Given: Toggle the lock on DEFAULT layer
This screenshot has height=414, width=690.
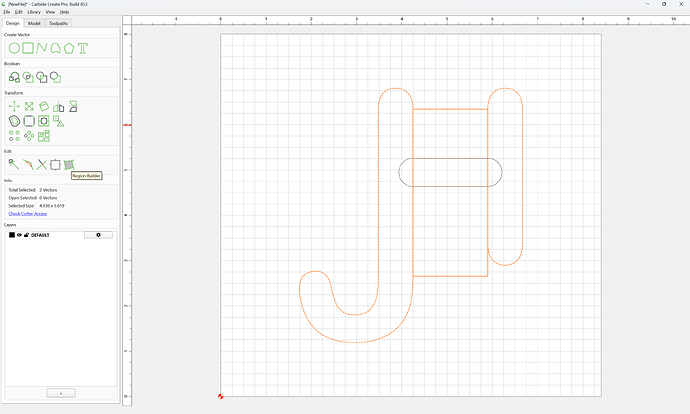Looking at the screenshot, I should (26, 235).
